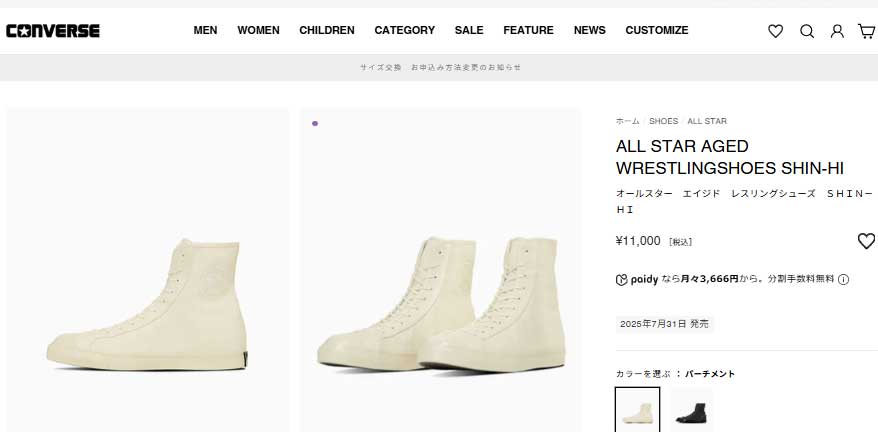Open the WOMEN menu
The width and height of the screenshot is (878, 432).
[x=258, y=30]
